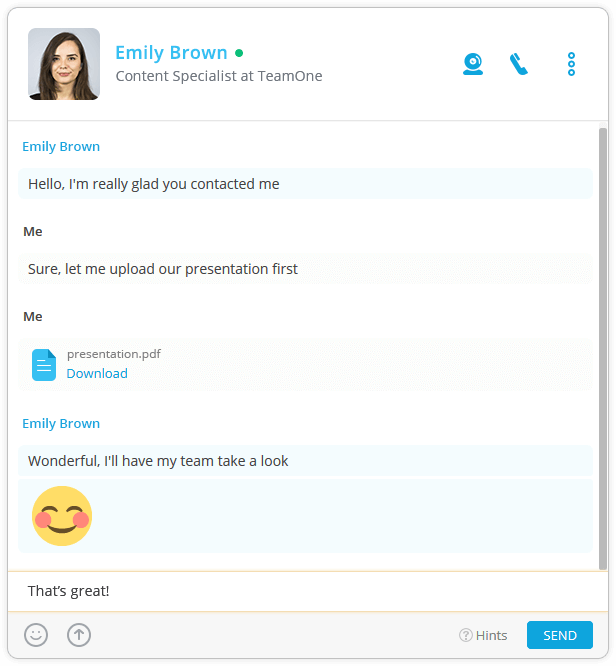Viewport: 616px width, 666px height.
Task: Click the presentation.pdf filename text
Action: pos(114,354)
